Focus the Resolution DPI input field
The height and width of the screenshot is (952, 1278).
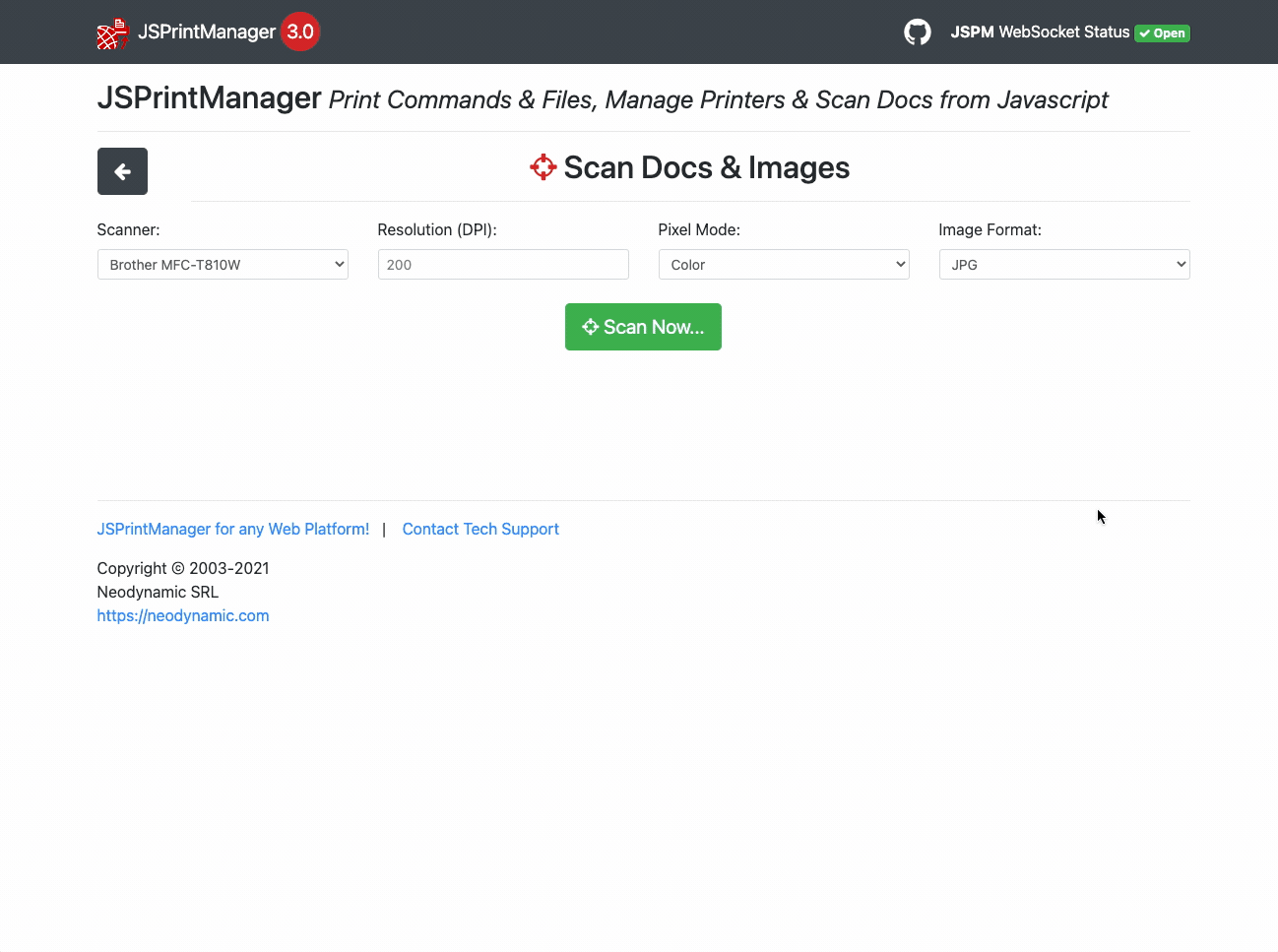(x=503, y=264)
